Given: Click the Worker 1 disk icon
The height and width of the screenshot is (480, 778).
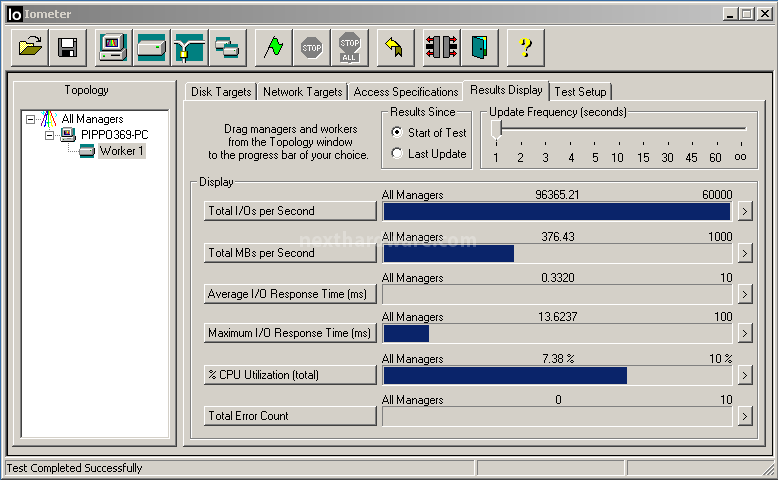Looking at the screenshot, I should [87, 150].
